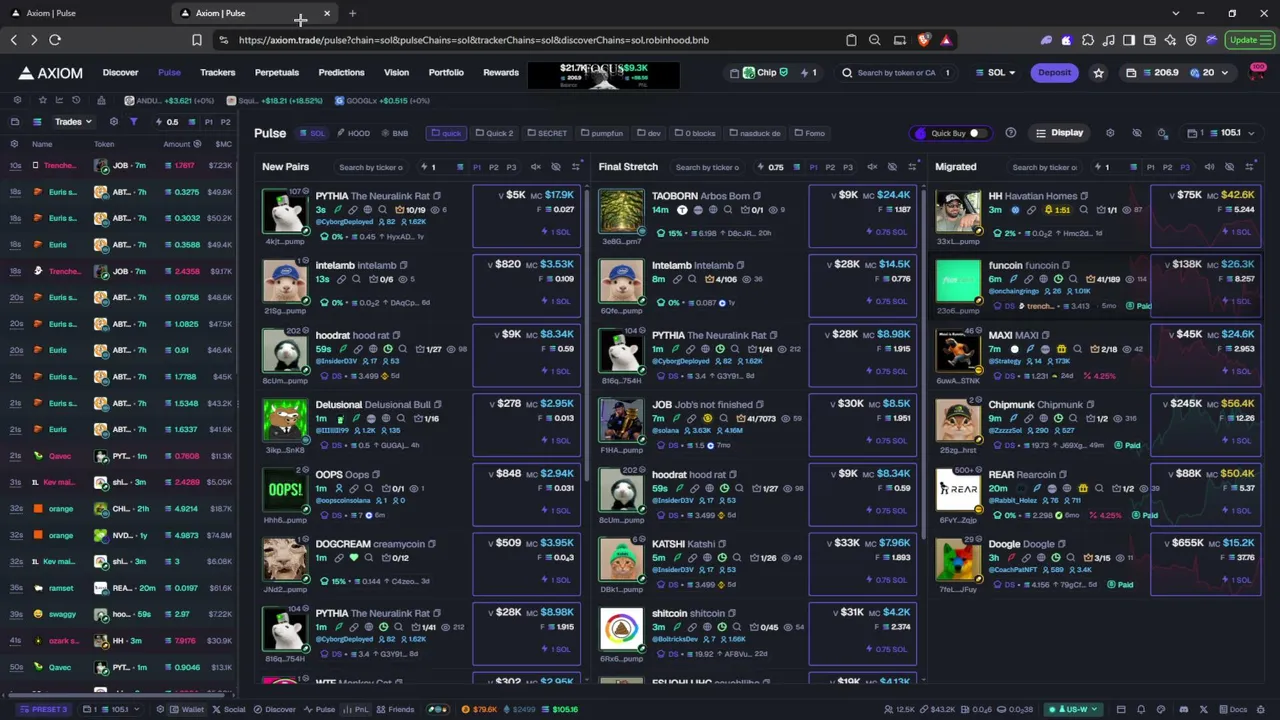This screenshot has height=720, width=1280.
Task: Click the Deposit button
Action: tap(1054, 73)
